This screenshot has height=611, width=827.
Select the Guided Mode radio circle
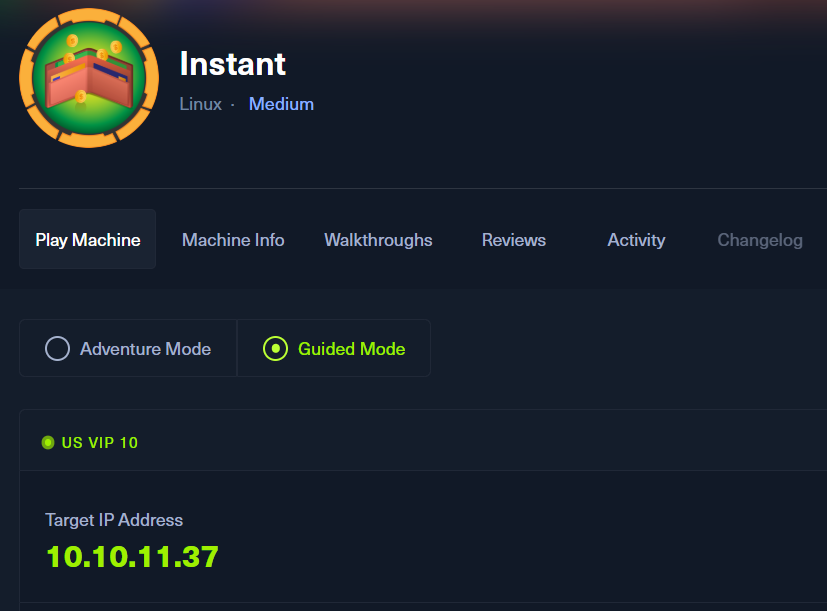275,349
